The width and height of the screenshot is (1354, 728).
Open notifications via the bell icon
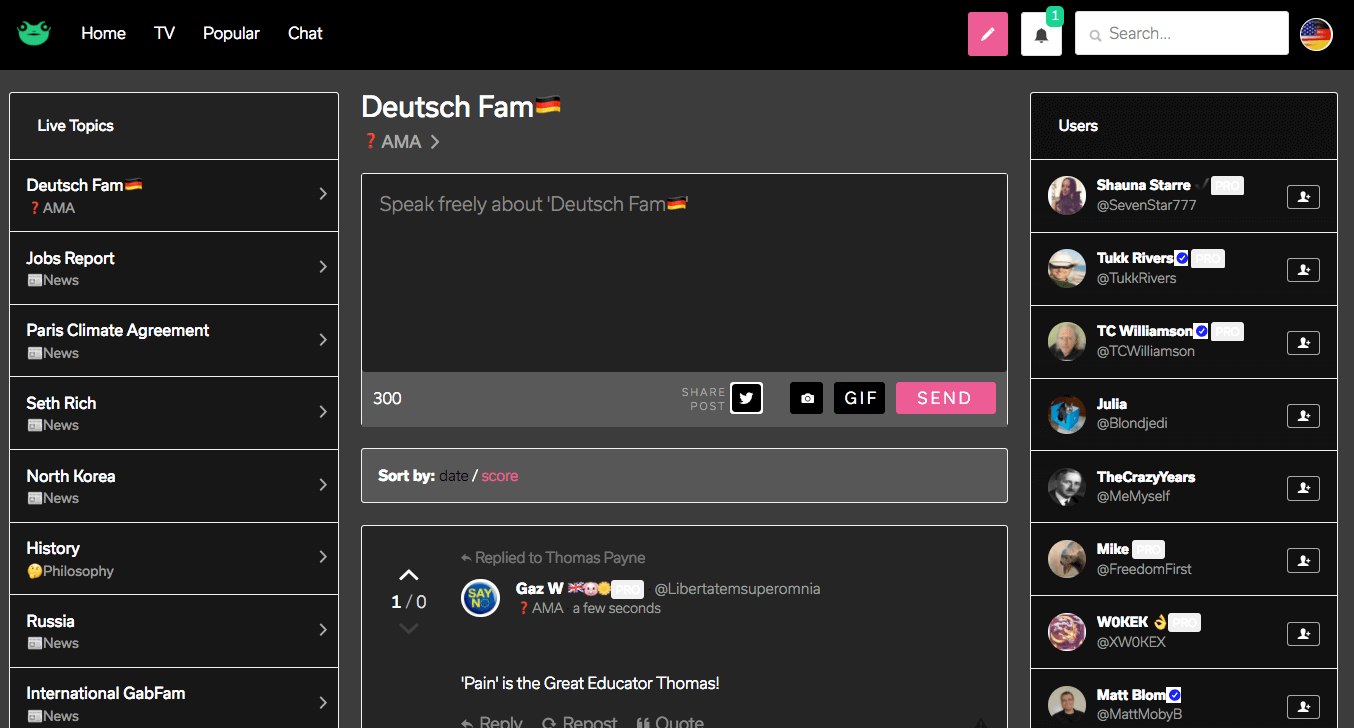point(1041,33)
